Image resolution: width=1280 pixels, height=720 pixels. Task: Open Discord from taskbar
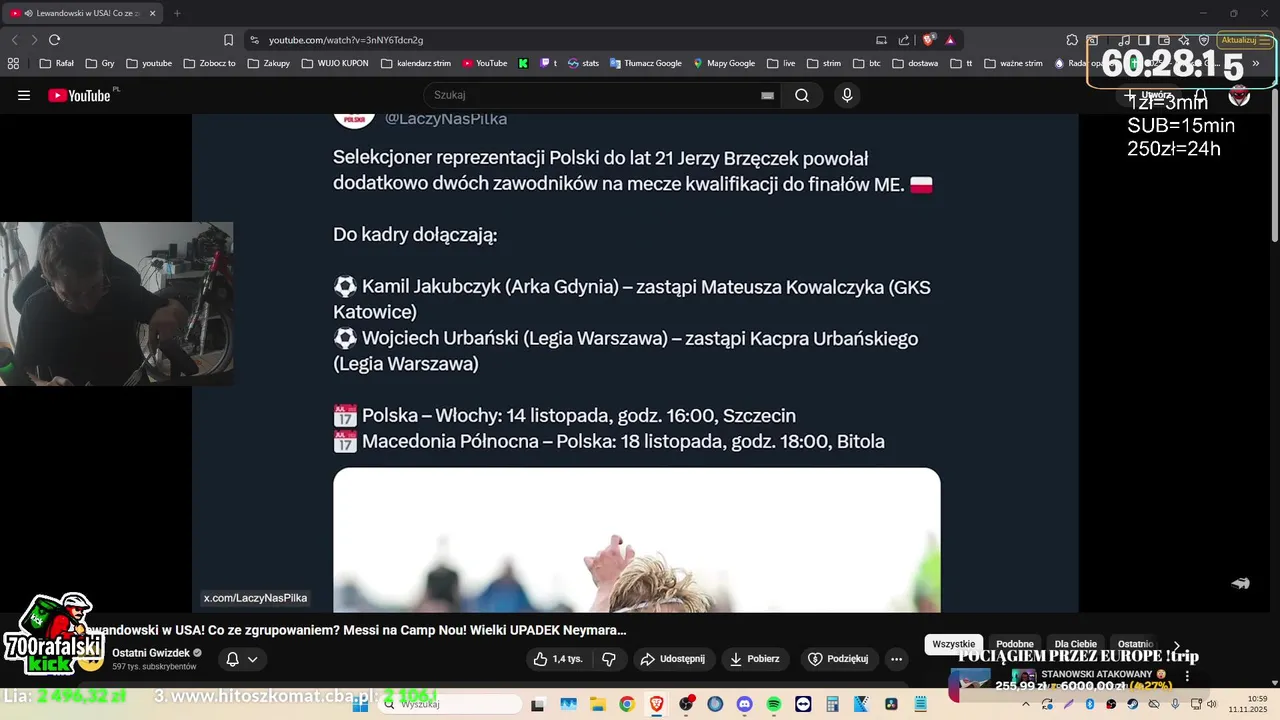pos(744,704)
